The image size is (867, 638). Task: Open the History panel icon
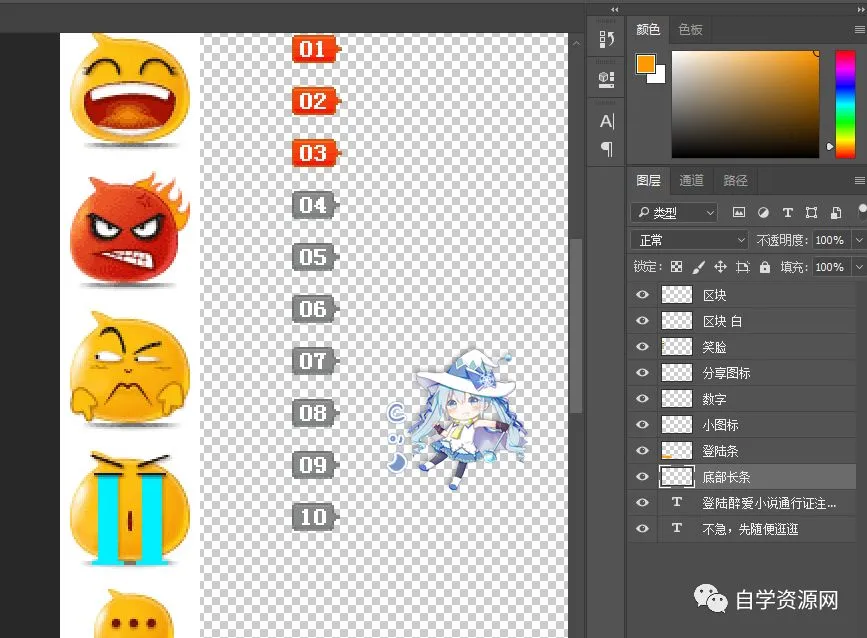[607, 39]
